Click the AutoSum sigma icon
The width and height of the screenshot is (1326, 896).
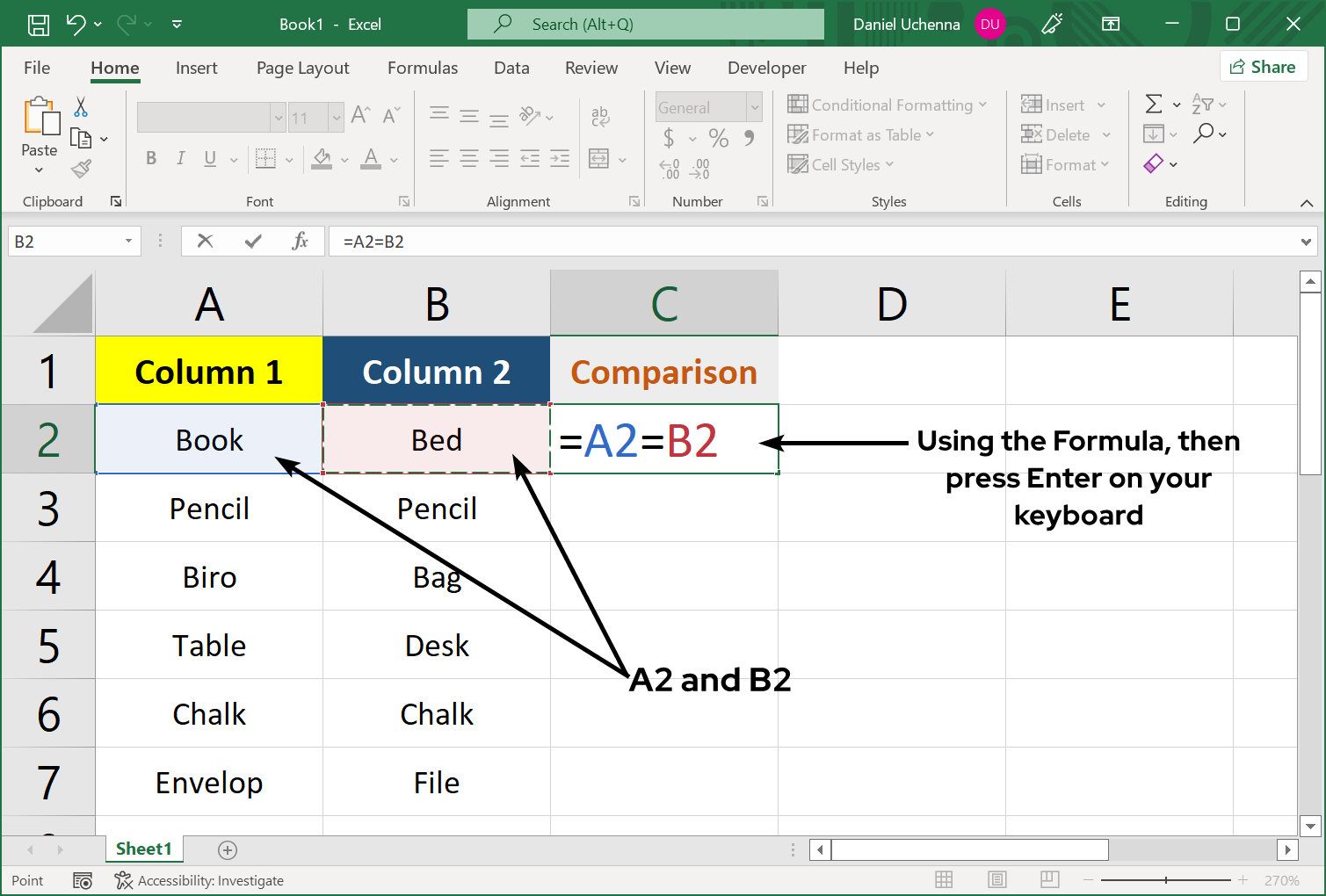1154,105
